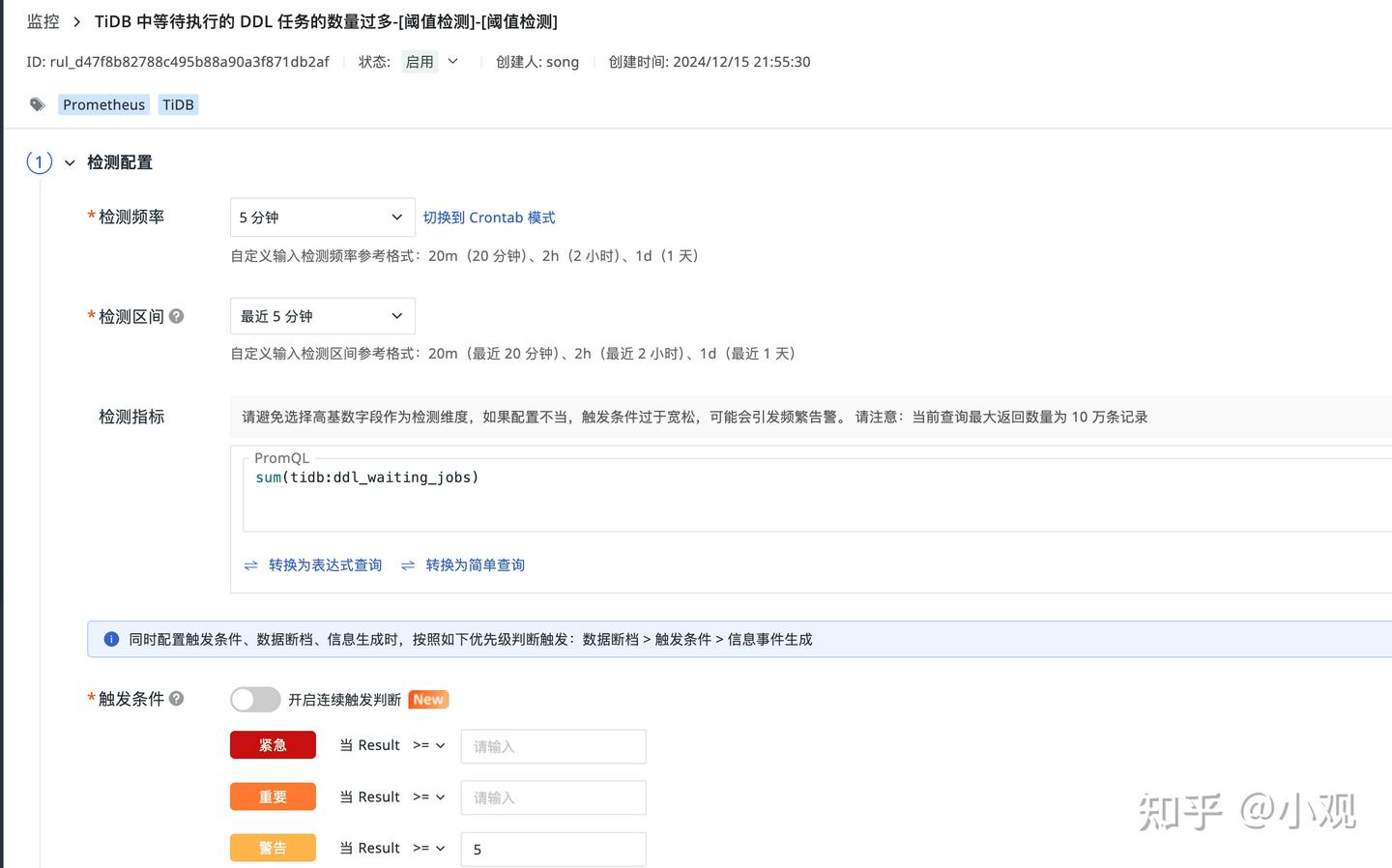Open the help tooltip icon next to 检测区间
This screenshot has height=868, width=1392.
pyautogui.click(x=176, y=315)
